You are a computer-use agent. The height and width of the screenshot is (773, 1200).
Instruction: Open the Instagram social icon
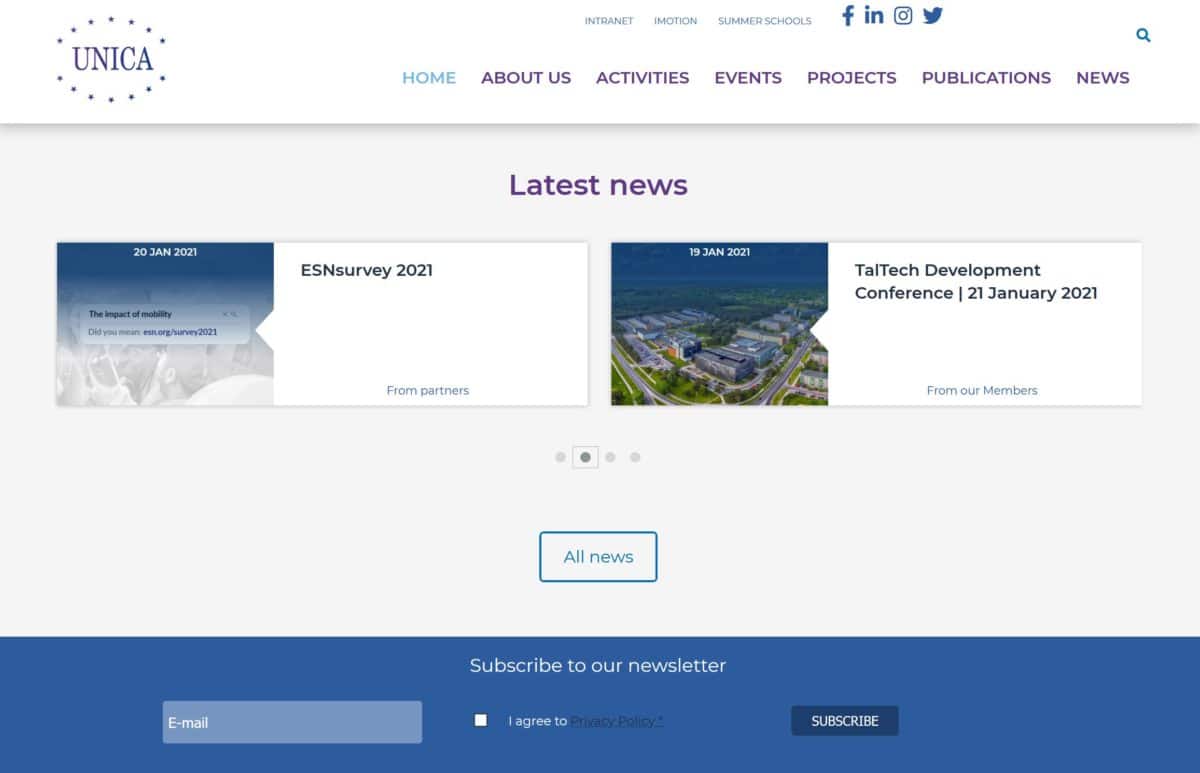(903, 16)
